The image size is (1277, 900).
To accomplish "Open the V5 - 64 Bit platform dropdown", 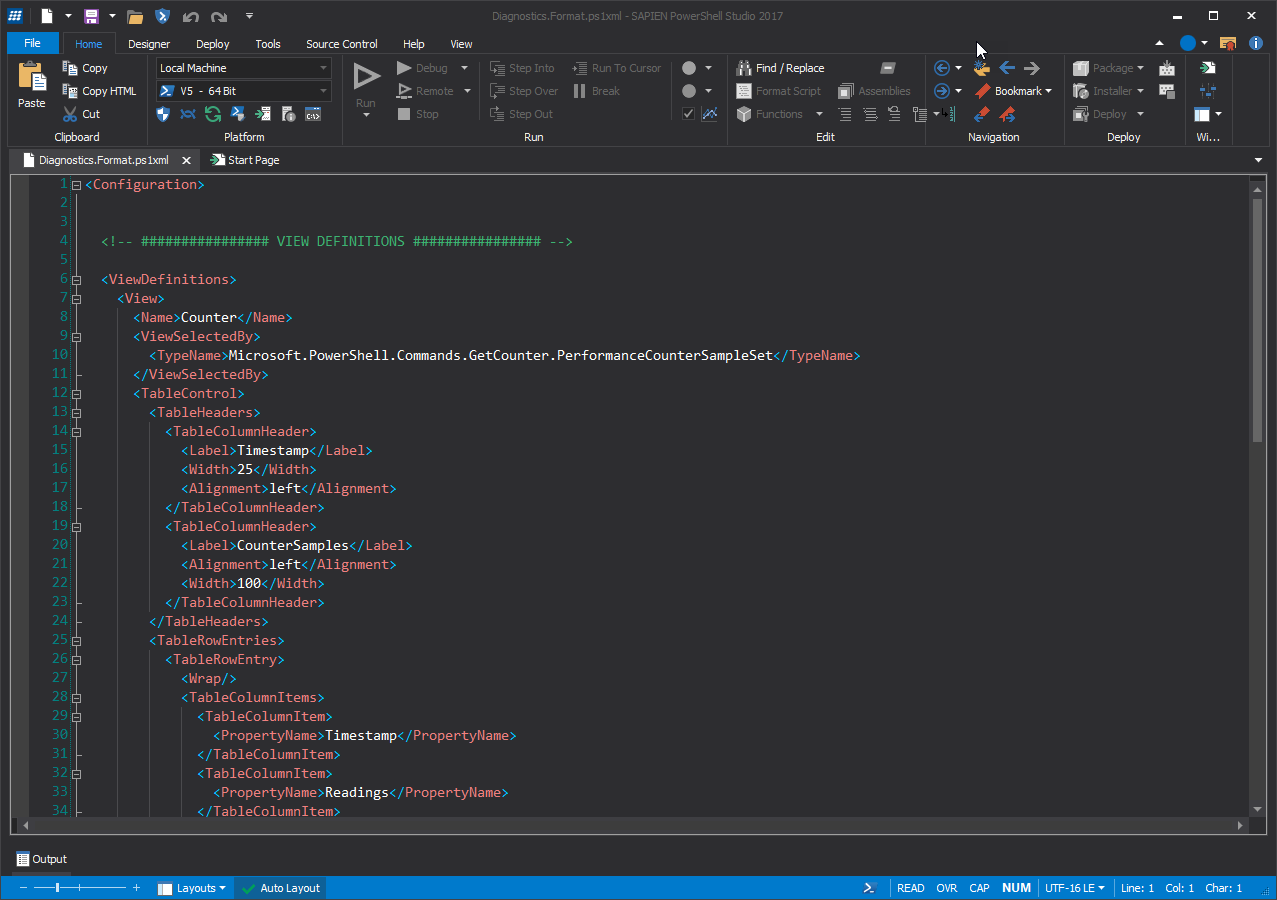I will tap(321, 91).
